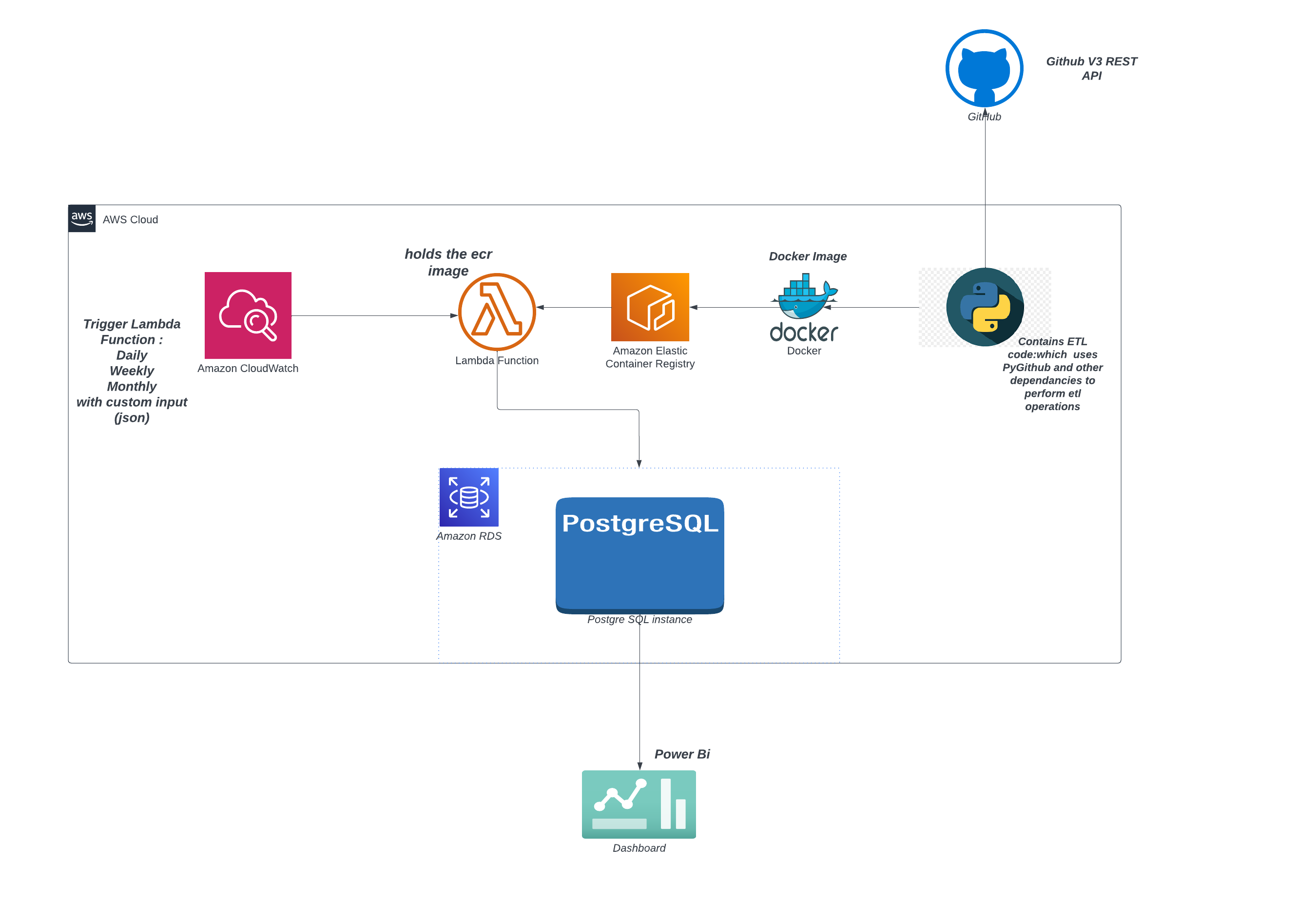Screen dimensions: 1316x922
Task: Click the GitHub octocat icon
Action: click(x=984, y=68)
